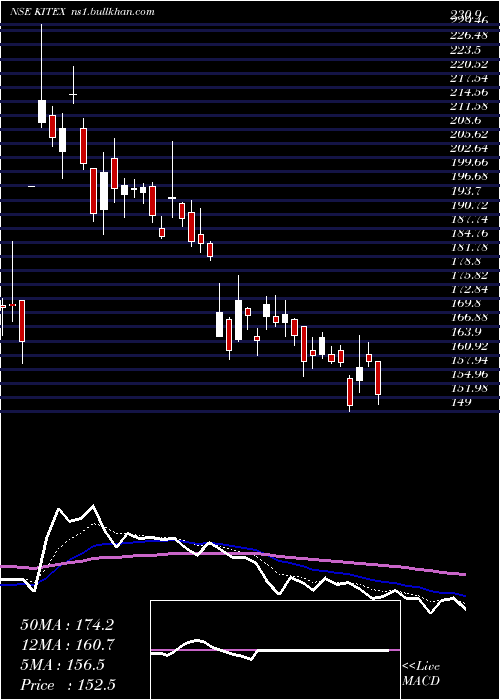
Task: Click the 181.78 price axis label
Action: [x=467, y=247]
